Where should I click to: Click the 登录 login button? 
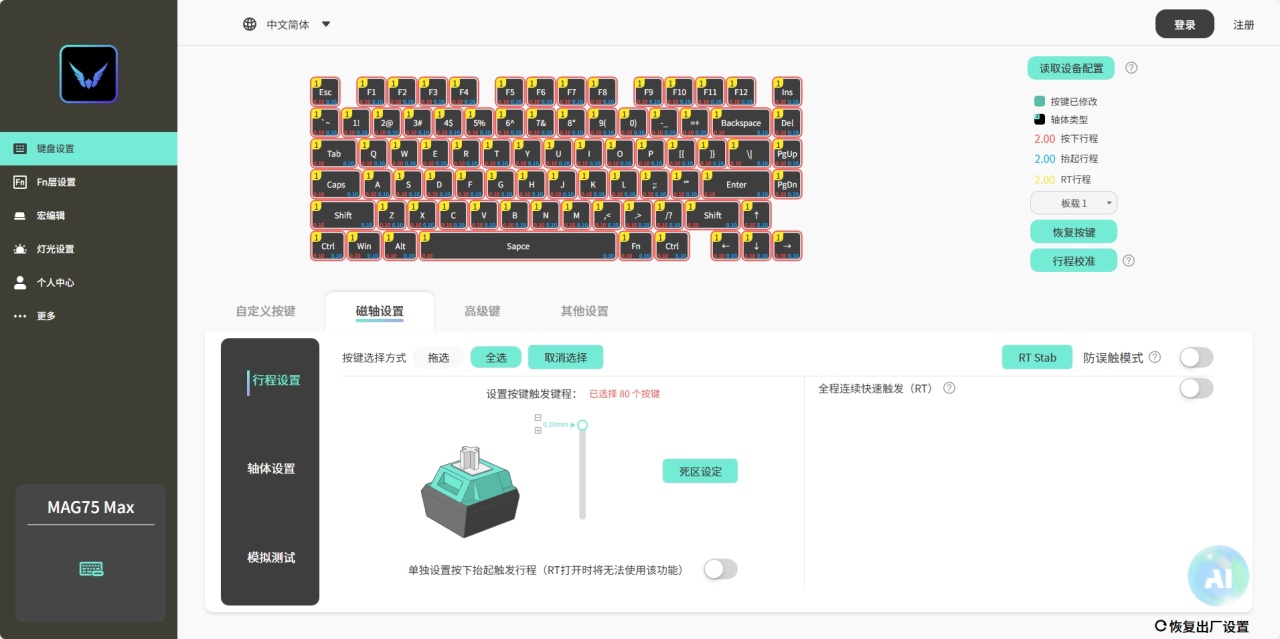(1185, 24)
